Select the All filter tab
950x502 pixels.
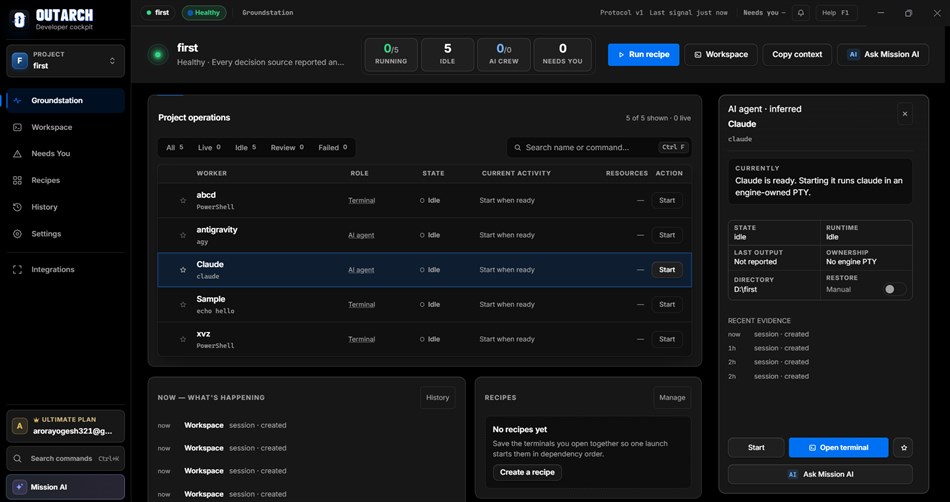pos(174,148)
